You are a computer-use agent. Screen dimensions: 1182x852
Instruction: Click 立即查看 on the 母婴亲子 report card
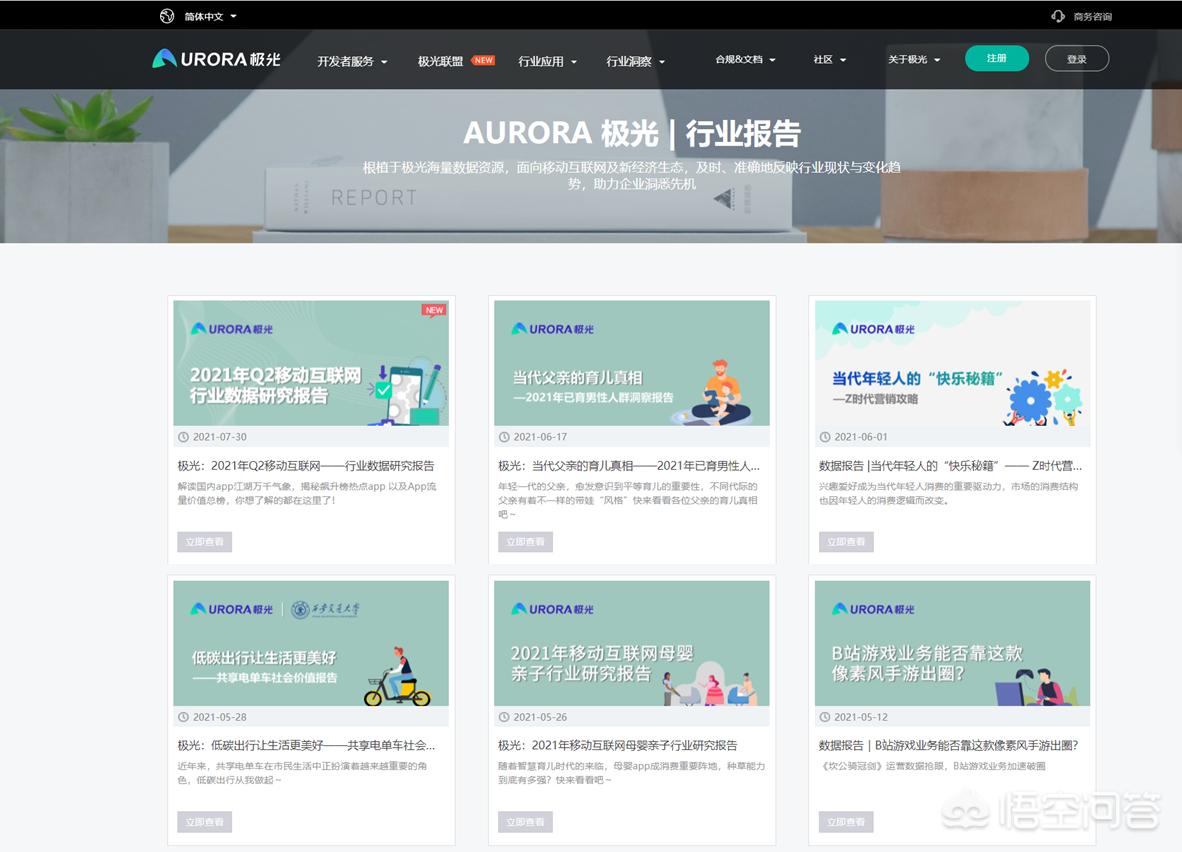click(525, 822)
